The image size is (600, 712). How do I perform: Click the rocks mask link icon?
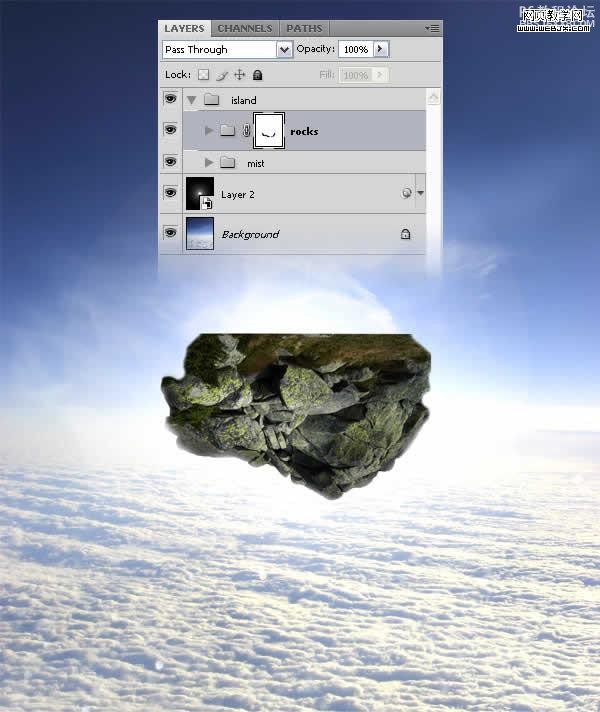pyautogui.click(x=246, y=131)
